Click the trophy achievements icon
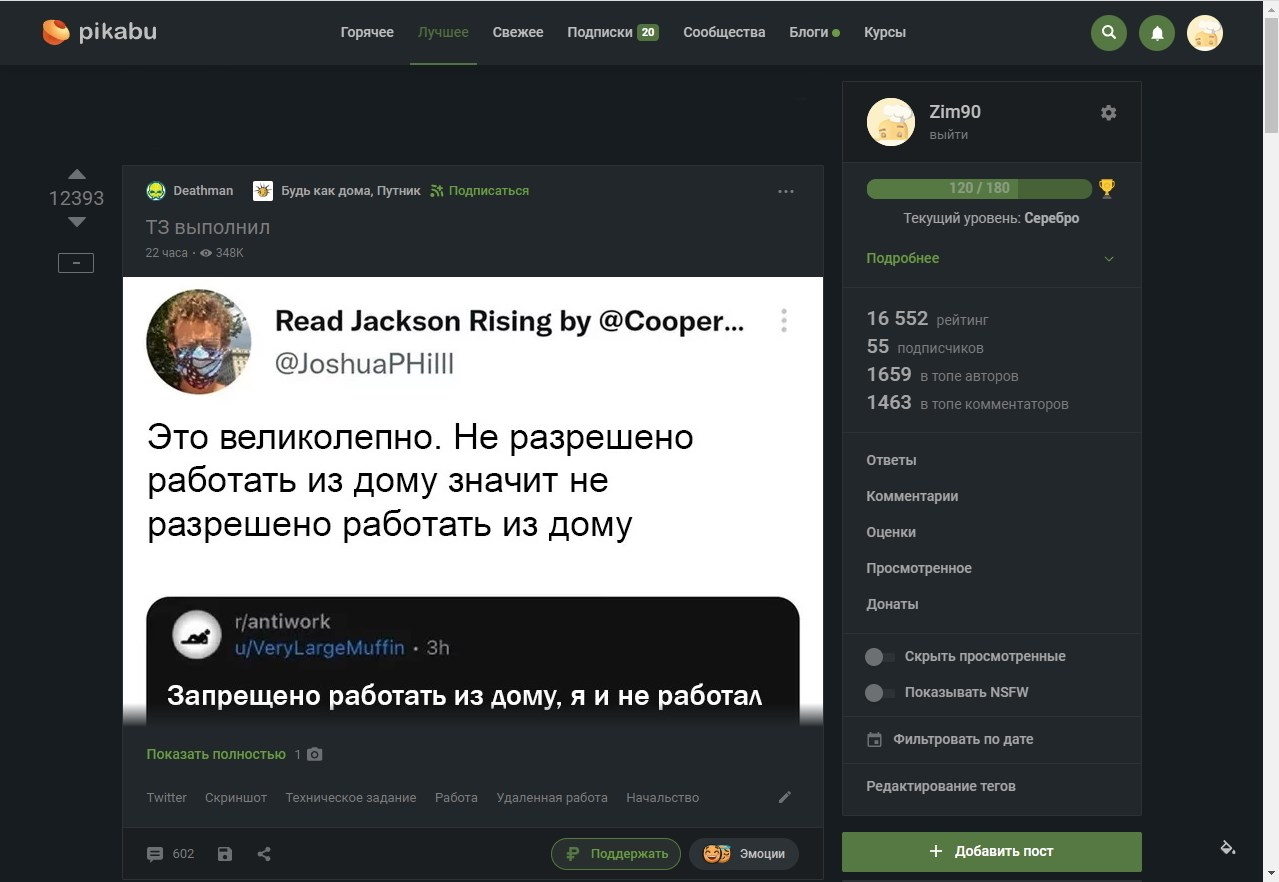Screen dimensions: 1279x882 (1106, 187)
